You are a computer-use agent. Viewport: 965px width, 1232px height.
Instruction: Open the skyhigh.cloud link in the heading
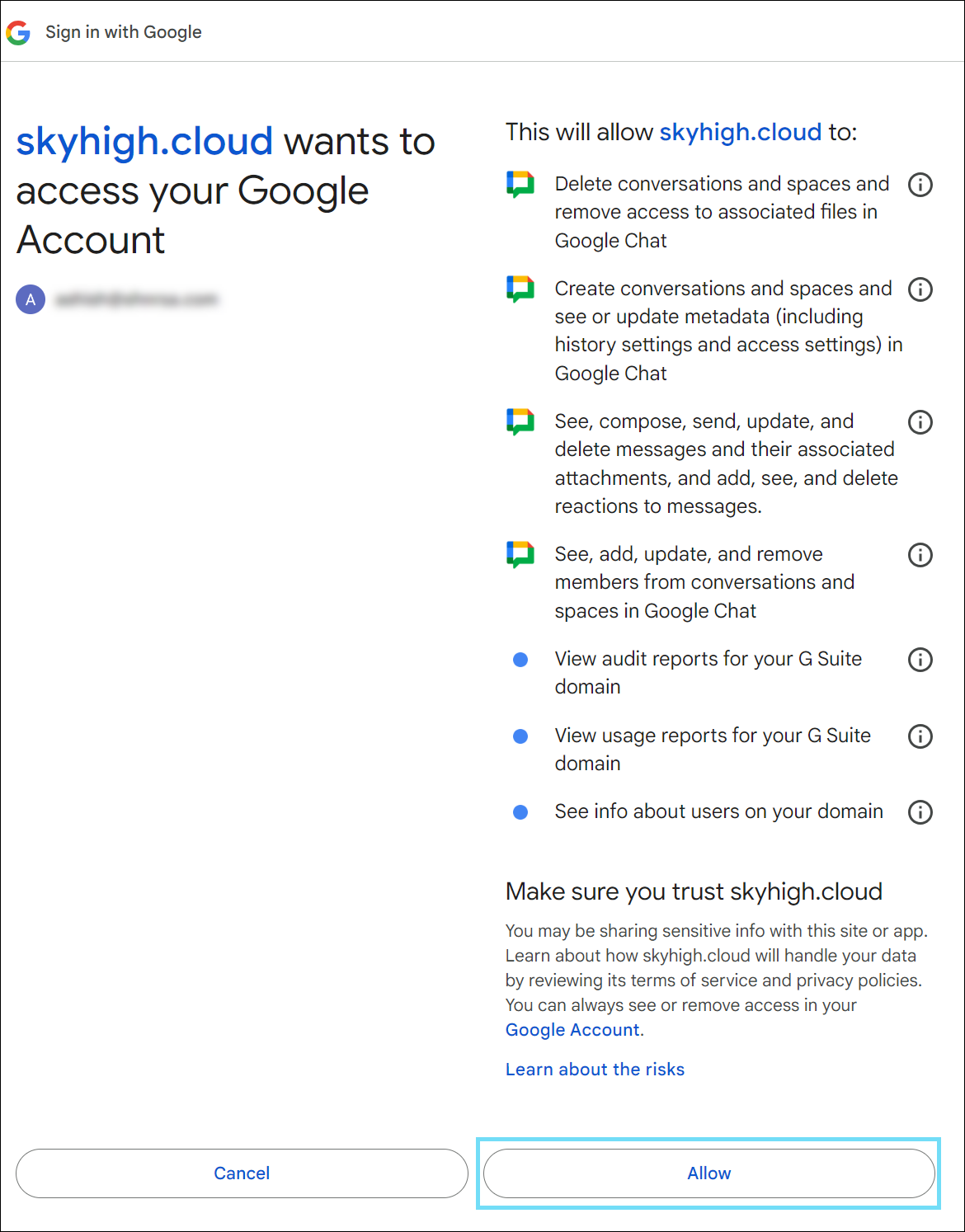point(145,140)
